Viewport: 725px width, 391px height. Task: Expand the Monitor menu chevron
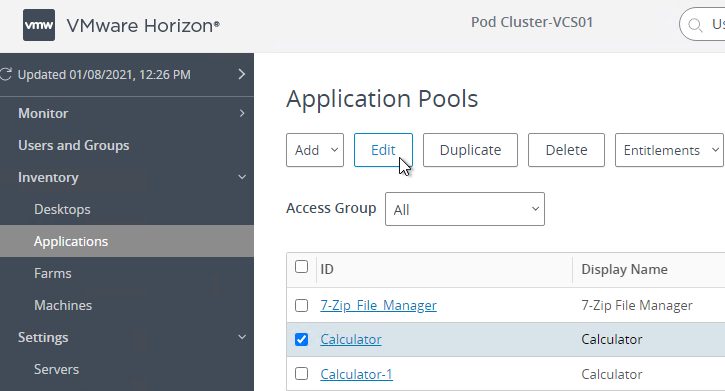click(242, 113)
